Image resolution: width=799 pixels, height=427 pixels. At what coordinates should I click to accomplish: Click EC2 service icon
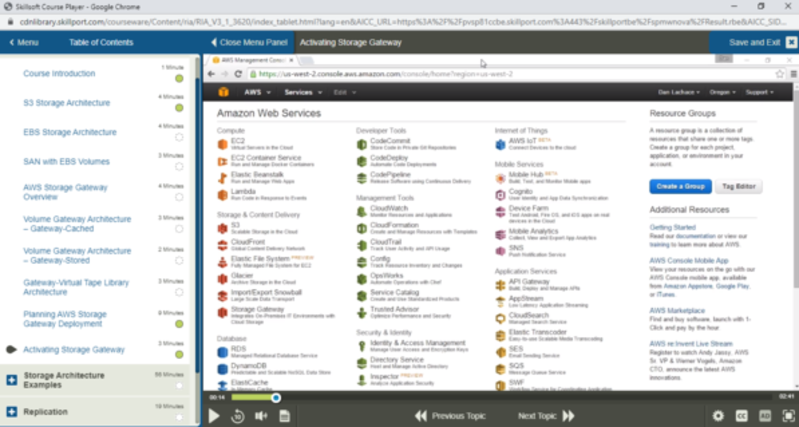[223, 145]
